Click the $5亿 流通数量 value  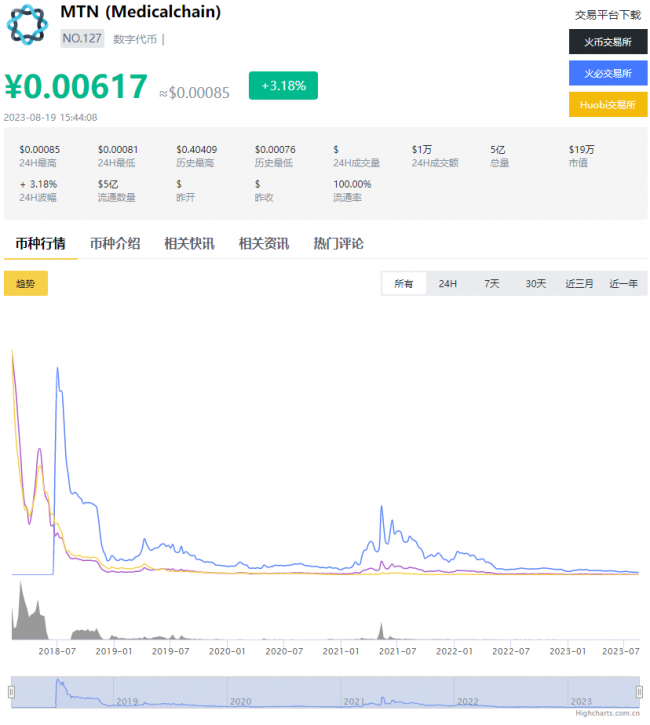[108, 184]
